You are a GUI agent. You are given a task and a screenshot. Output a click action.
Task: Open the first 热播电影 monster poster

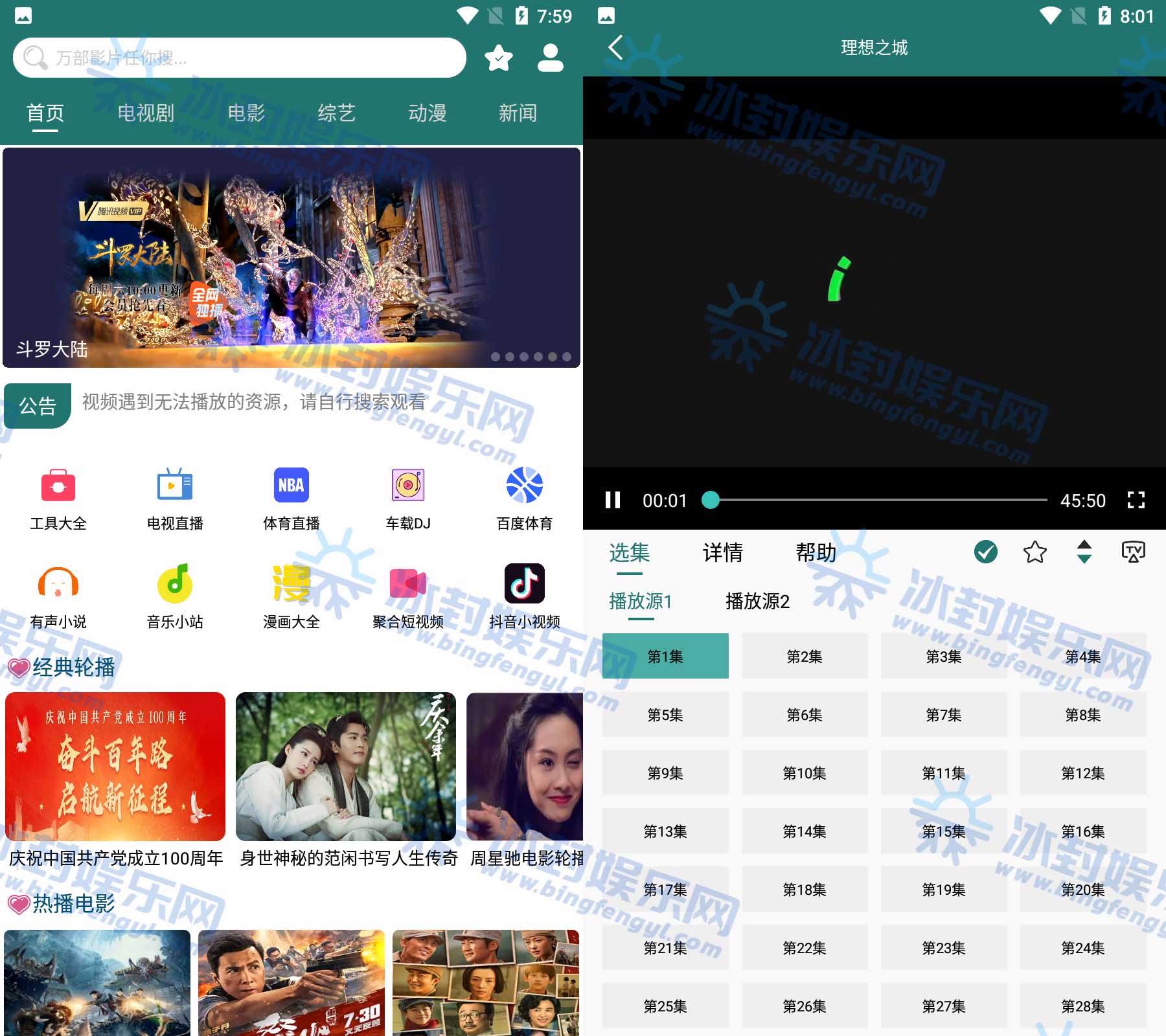[x=97, y=983]
